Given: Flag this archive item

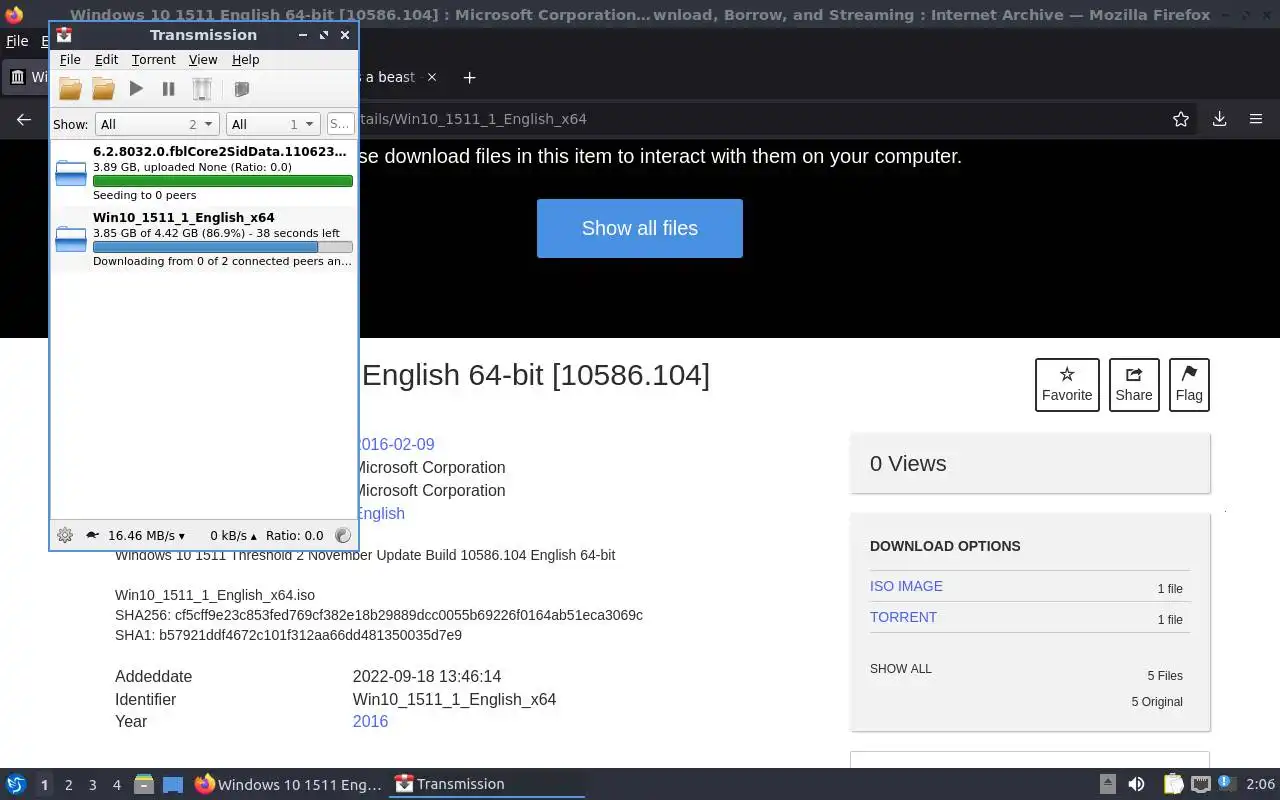Looking at the screenshot, I should (1189, 384).
